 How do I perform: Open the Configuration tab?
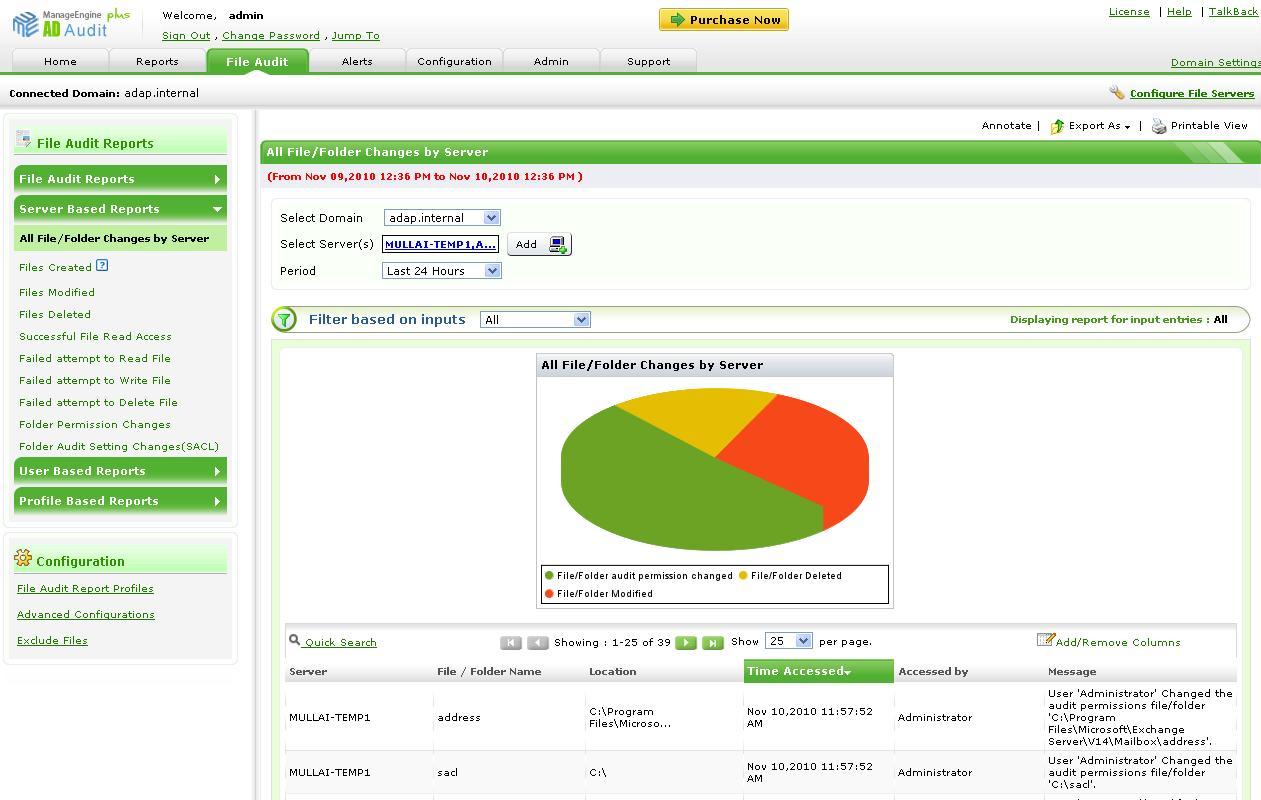tap(454, 62)
